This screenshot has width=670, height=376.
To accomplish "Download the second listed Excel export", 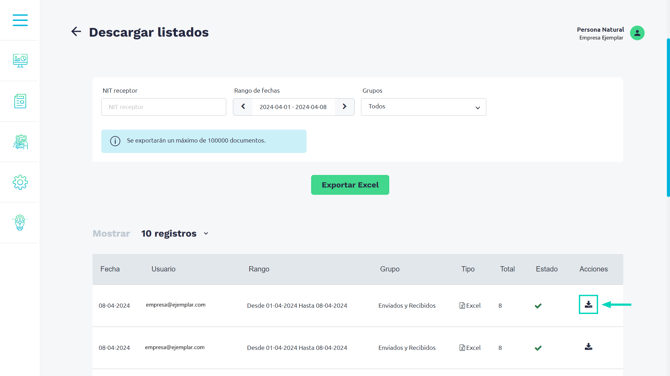I will (x=588, y=347).
